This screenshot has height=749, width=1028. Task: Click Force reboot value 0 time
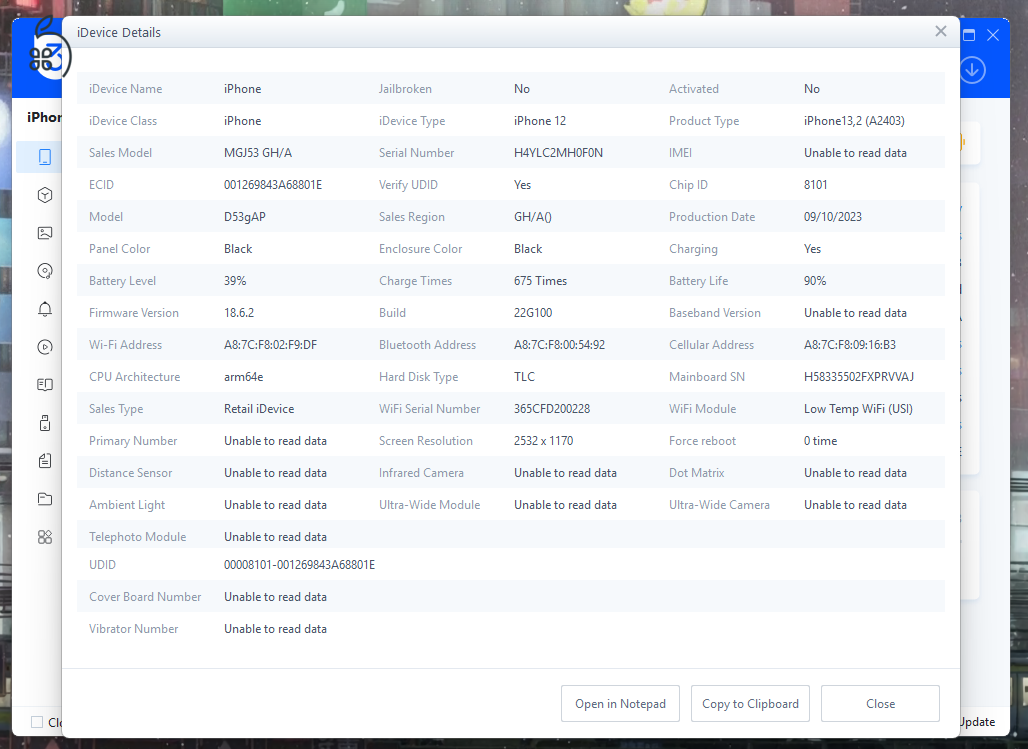pyautogui.click(x=820, y=441)
